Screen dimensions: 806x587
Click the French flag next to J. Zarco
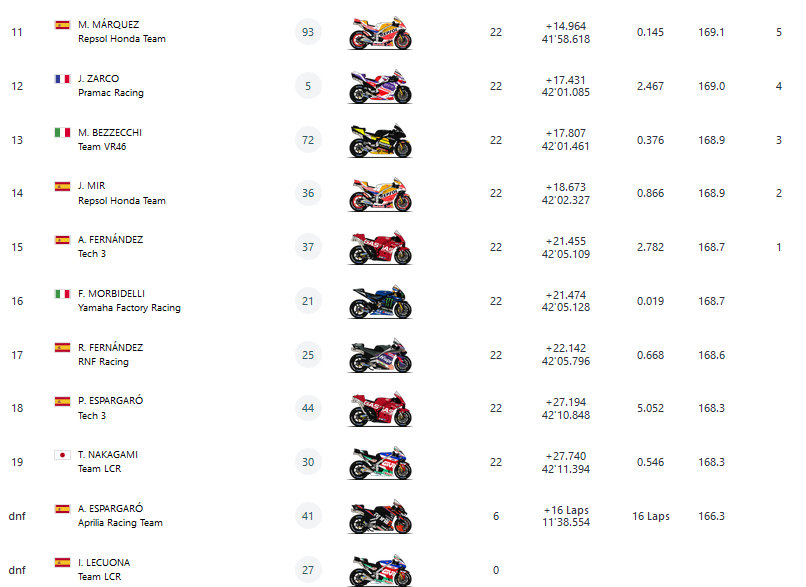(x=62, y=78)
